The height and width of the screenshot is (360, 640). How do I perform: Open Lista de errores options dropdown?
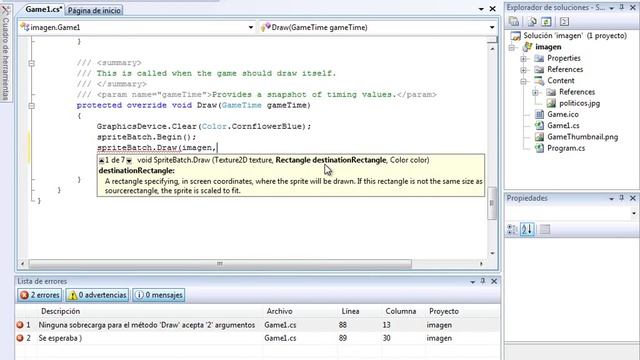click(x=473, y=282)
